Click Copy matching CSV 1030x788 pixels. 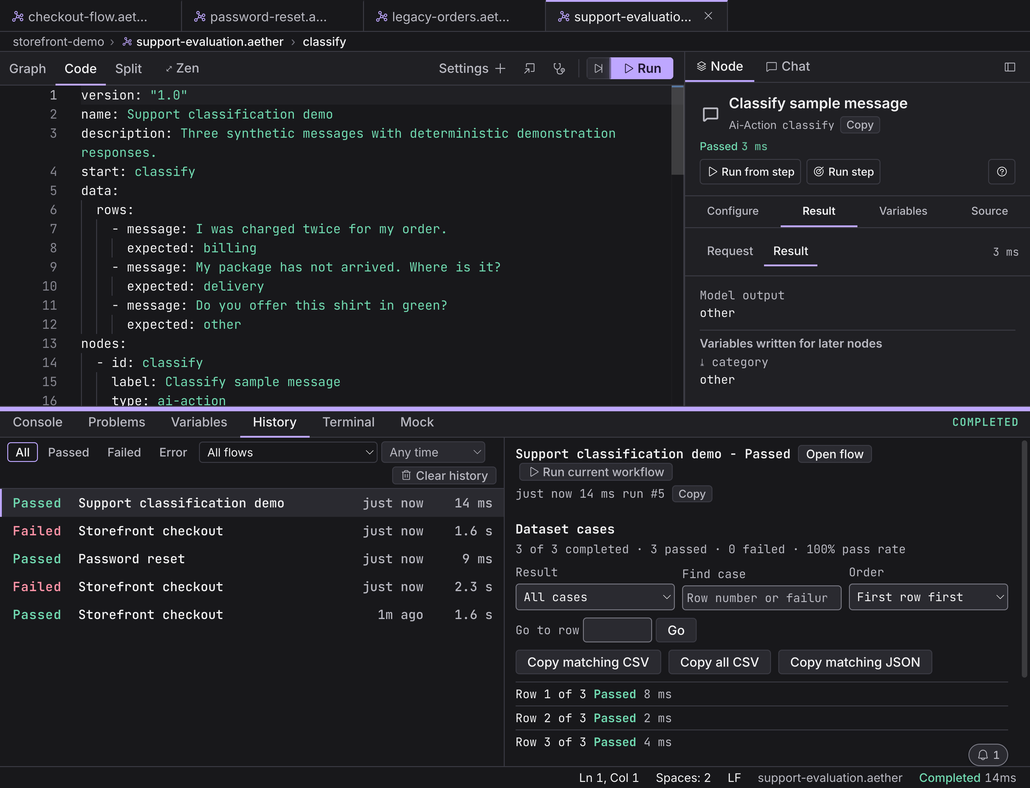pyautogui.click(x=588, y=662)
